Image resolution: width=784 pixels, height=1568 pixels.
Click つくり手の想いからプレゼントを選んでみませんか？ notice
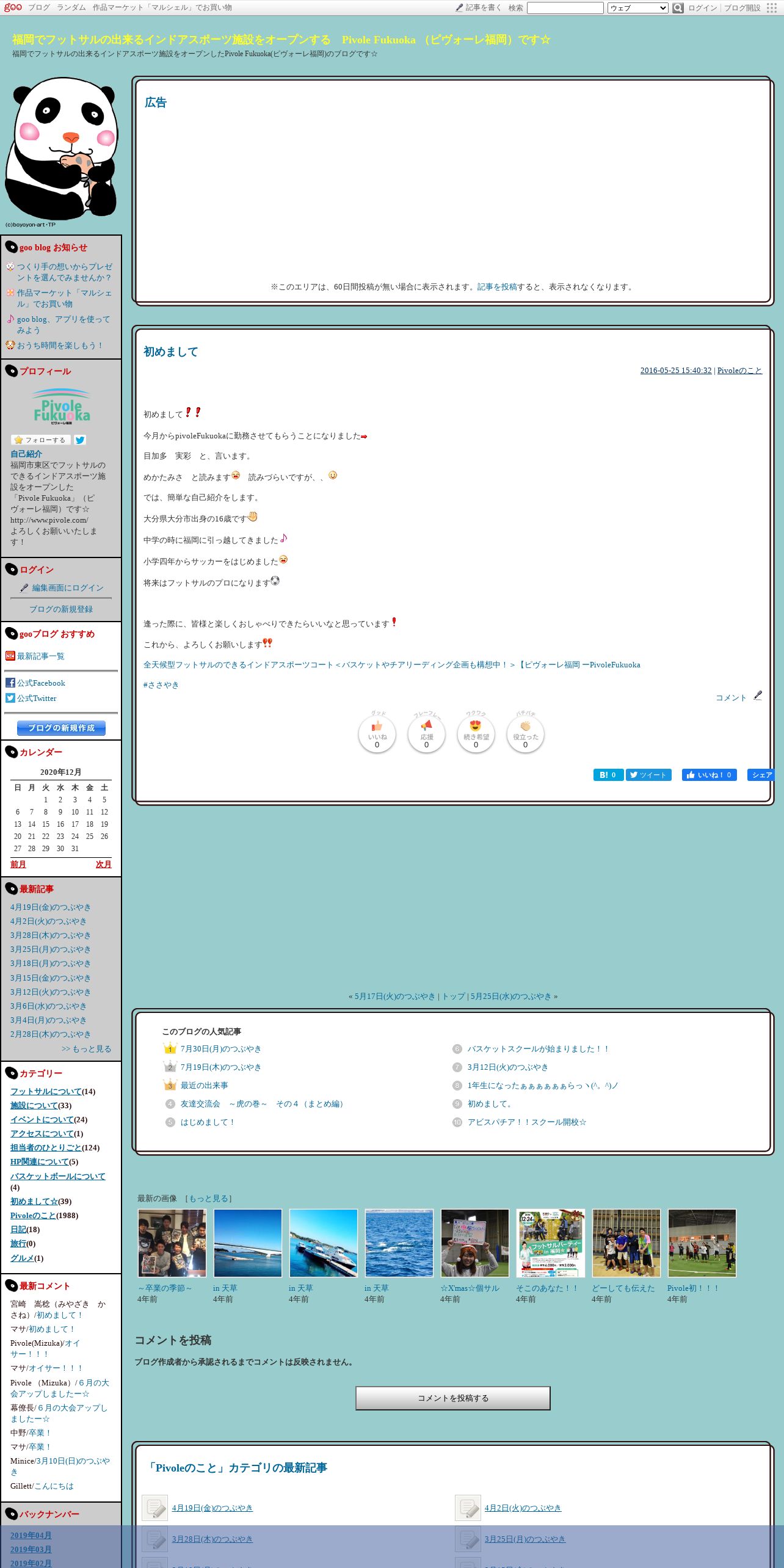(x=65, y=272)
